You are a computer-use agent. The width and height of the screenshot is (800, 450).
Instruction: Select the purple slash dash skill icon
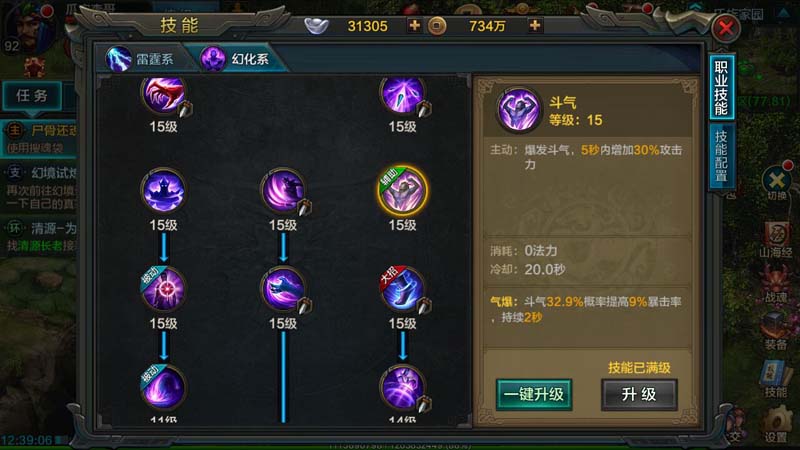coord(283,191)
